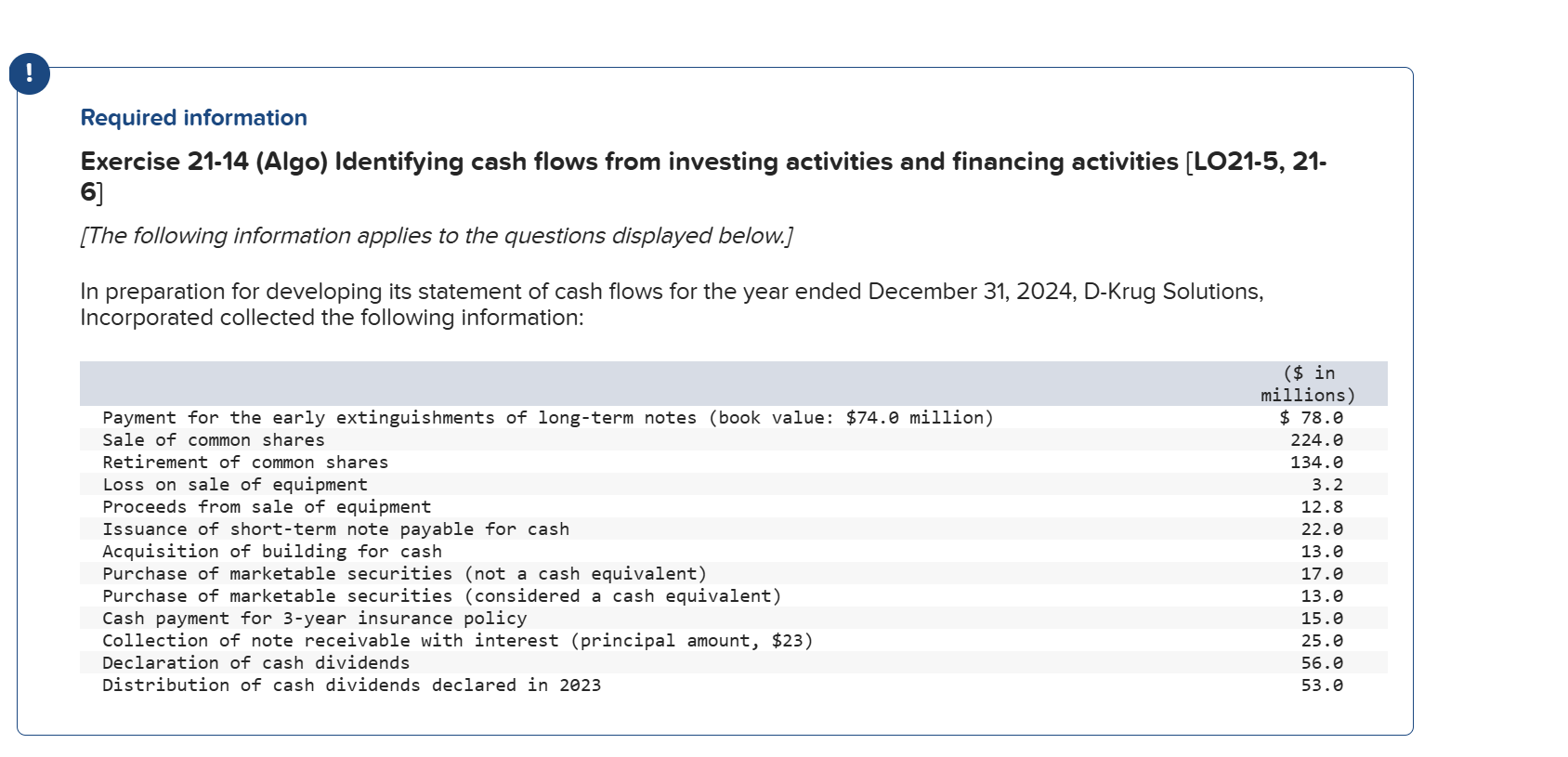Image resolution: width=1568 pixels, height=757 pixels.
Task: Click the blue exclamation alert icon
Action: click(x=30, y=73)
